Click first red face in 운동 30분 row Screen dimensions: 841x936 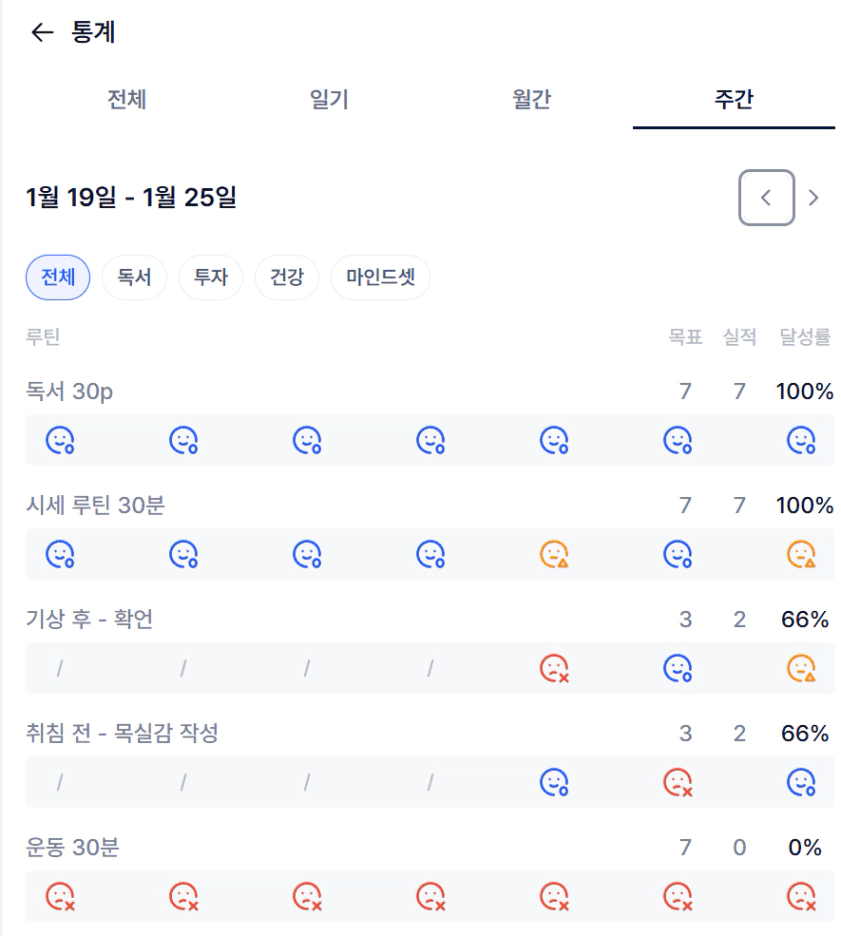(61, 897)
